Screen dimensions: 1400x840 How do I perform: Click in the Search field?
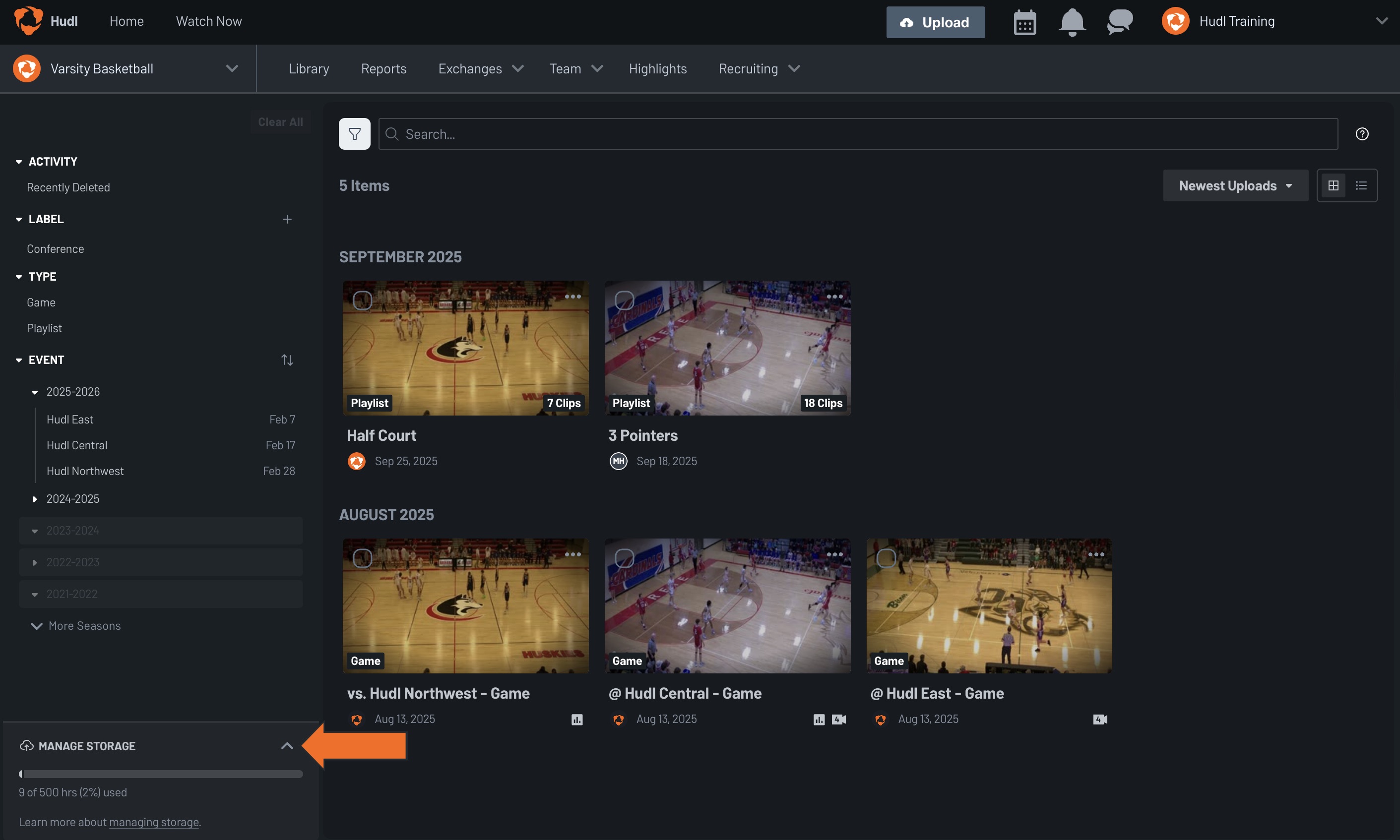coord(858,134)
